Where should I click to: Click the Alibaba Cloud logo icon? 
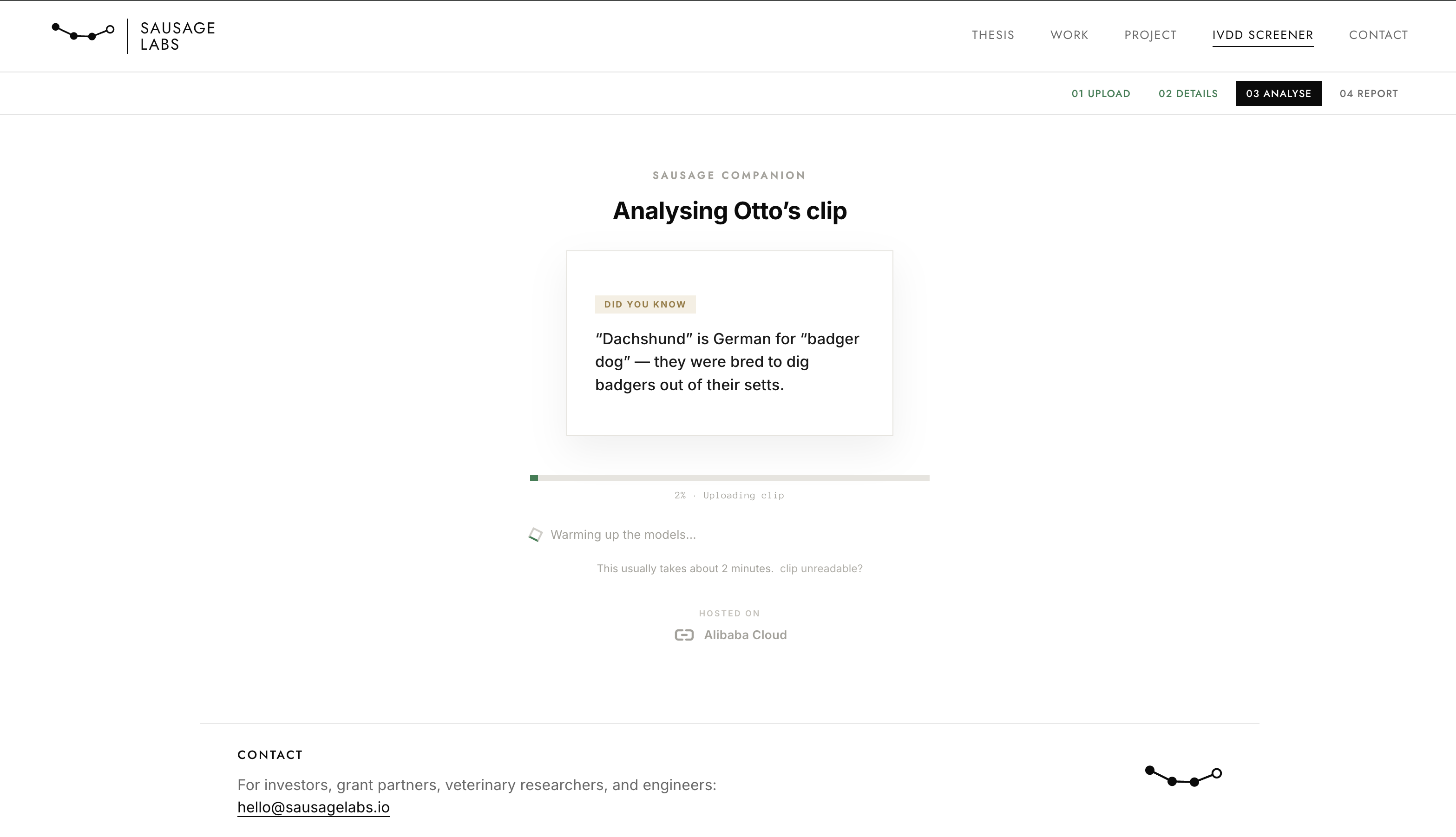[684, 634]
